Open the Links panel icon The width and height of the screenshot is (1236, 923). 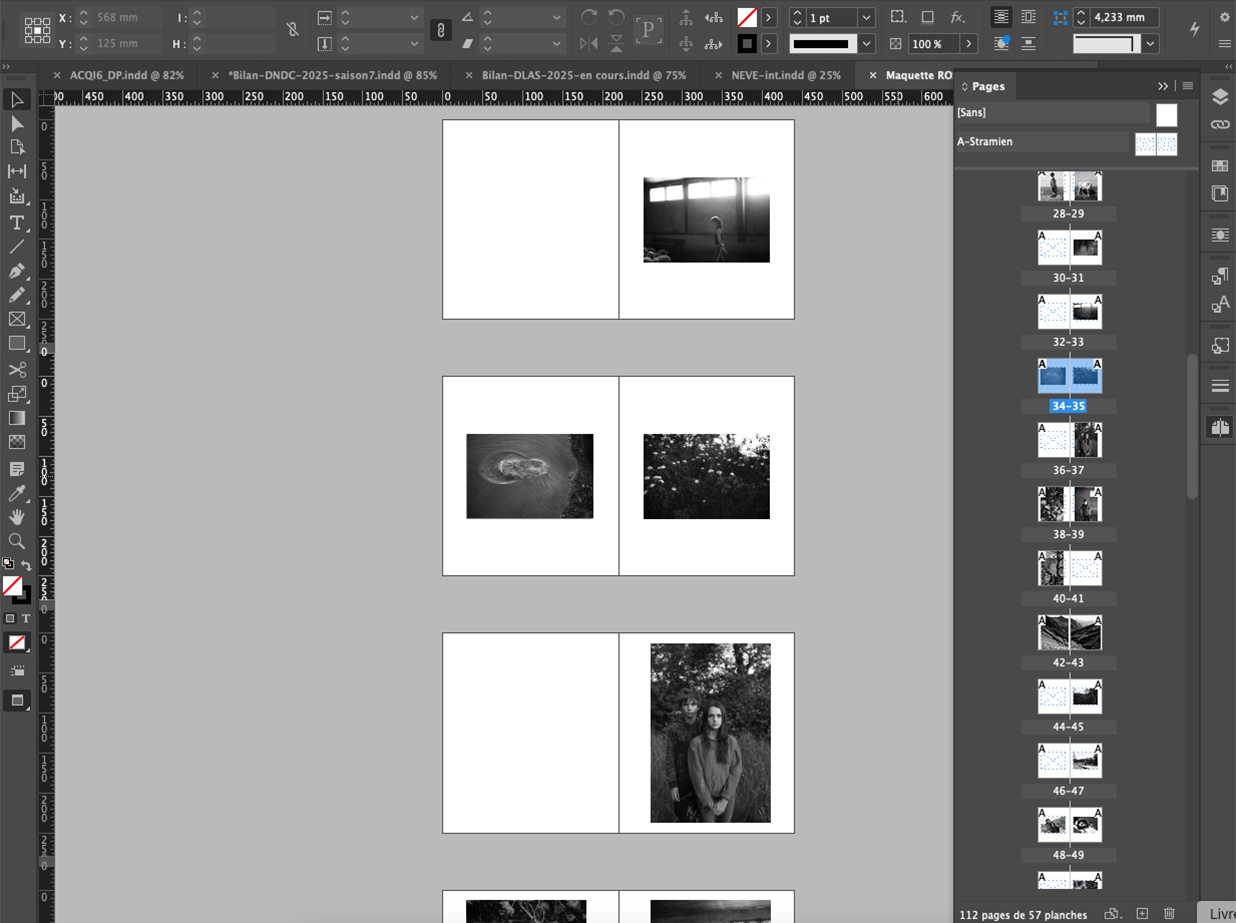pos(1220,125)
